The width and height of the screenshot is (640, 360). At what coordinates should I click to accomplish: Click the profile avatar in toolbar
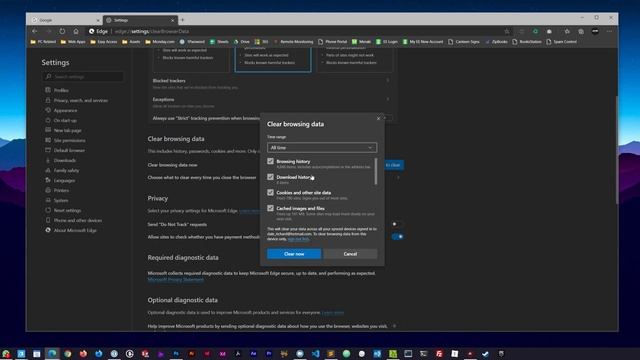pyautogui.click(x=595, y=31)
